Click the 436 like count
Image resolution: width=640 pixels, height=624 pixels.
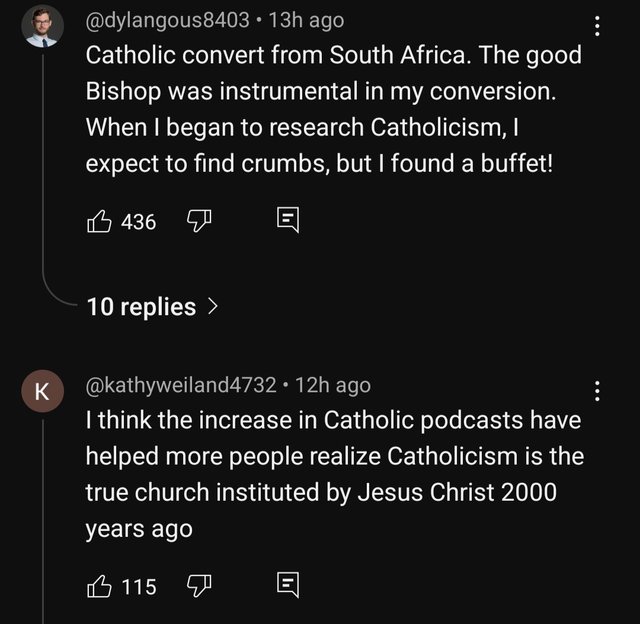138,222
